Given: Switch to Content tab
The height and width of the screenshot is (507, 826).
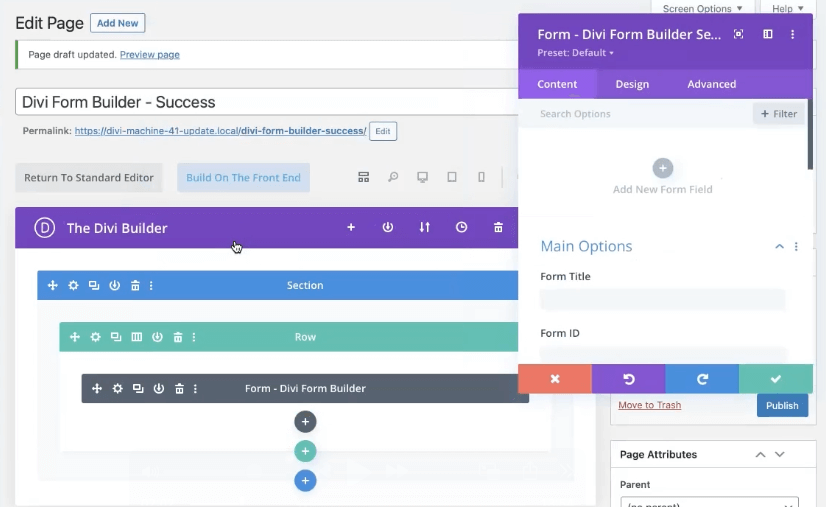Looking at the screenshot, I should [x=557, y=84].
